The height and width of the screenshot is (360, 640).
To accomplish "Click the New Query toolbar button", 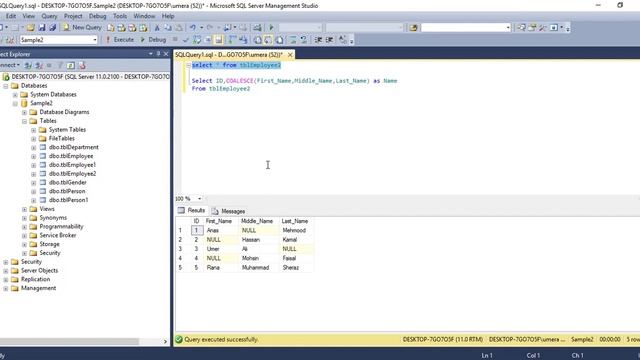I will point(82,27).
